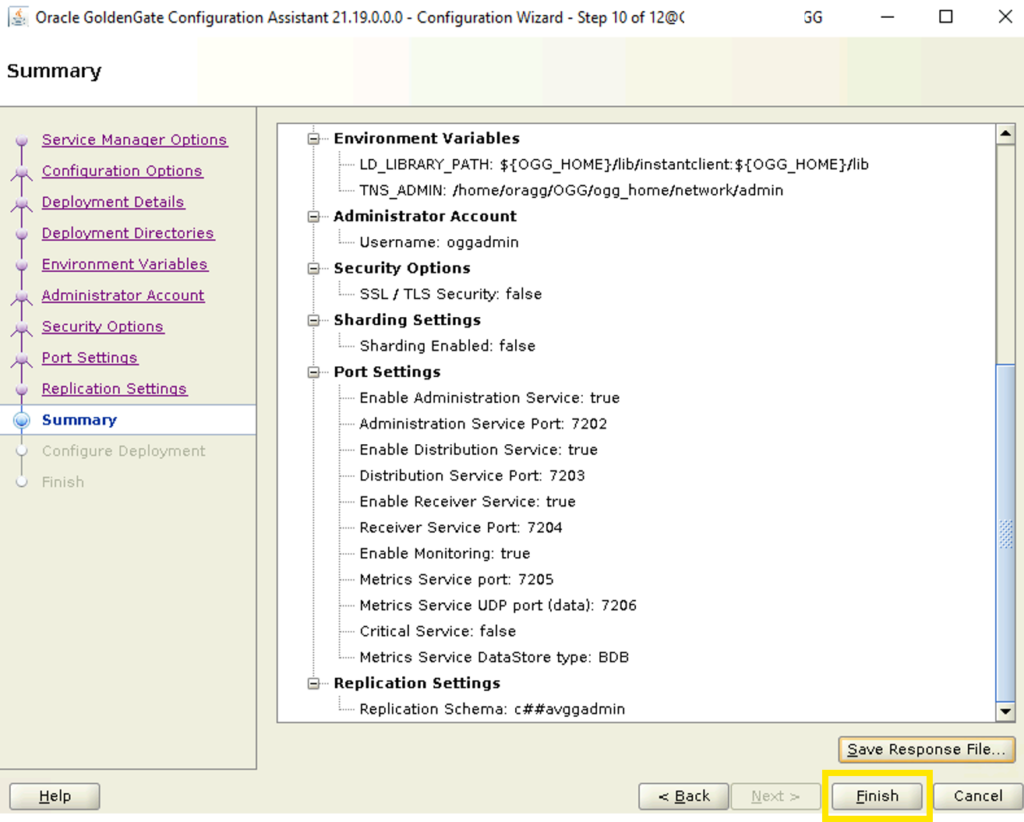
Task: Collapse the Environment Variables section
Action: pyautogui.click(x=314, y=138)
